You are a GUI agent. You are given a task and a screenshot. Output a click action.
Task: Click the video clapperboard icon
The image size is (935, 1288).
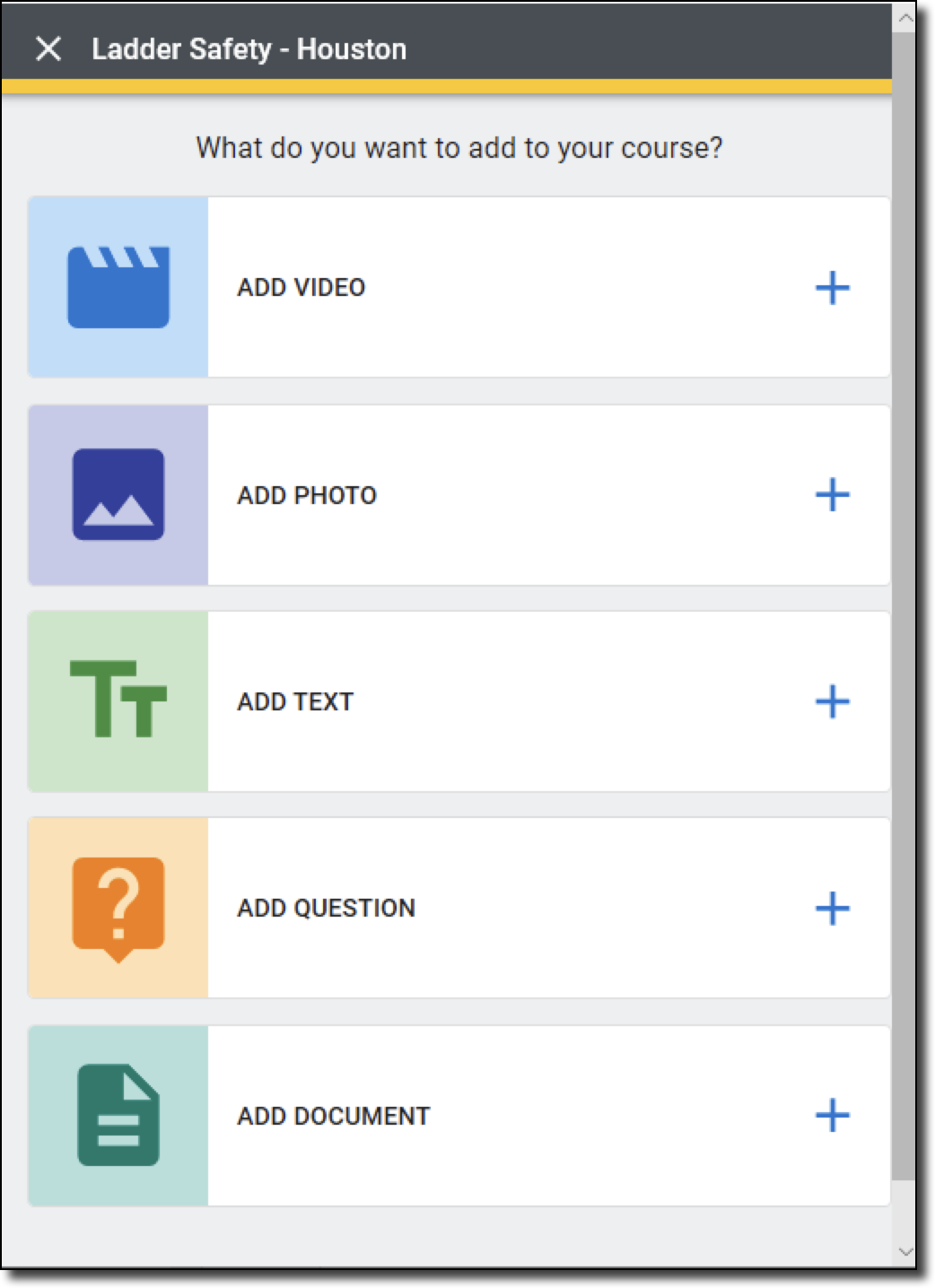[x=118, y=287]
